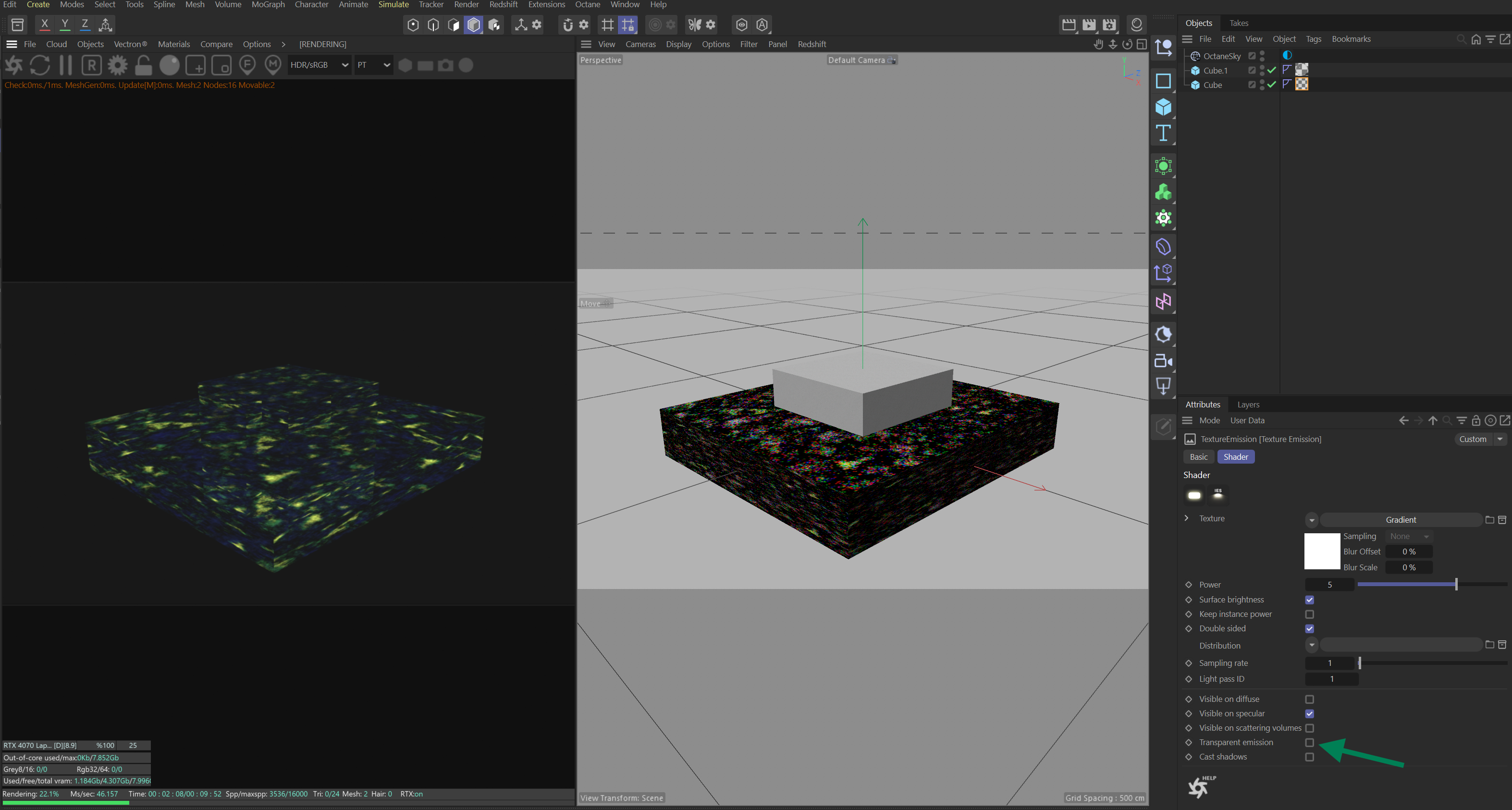
Task: Adjust the Power slider
Action: tap(1456, 585)
